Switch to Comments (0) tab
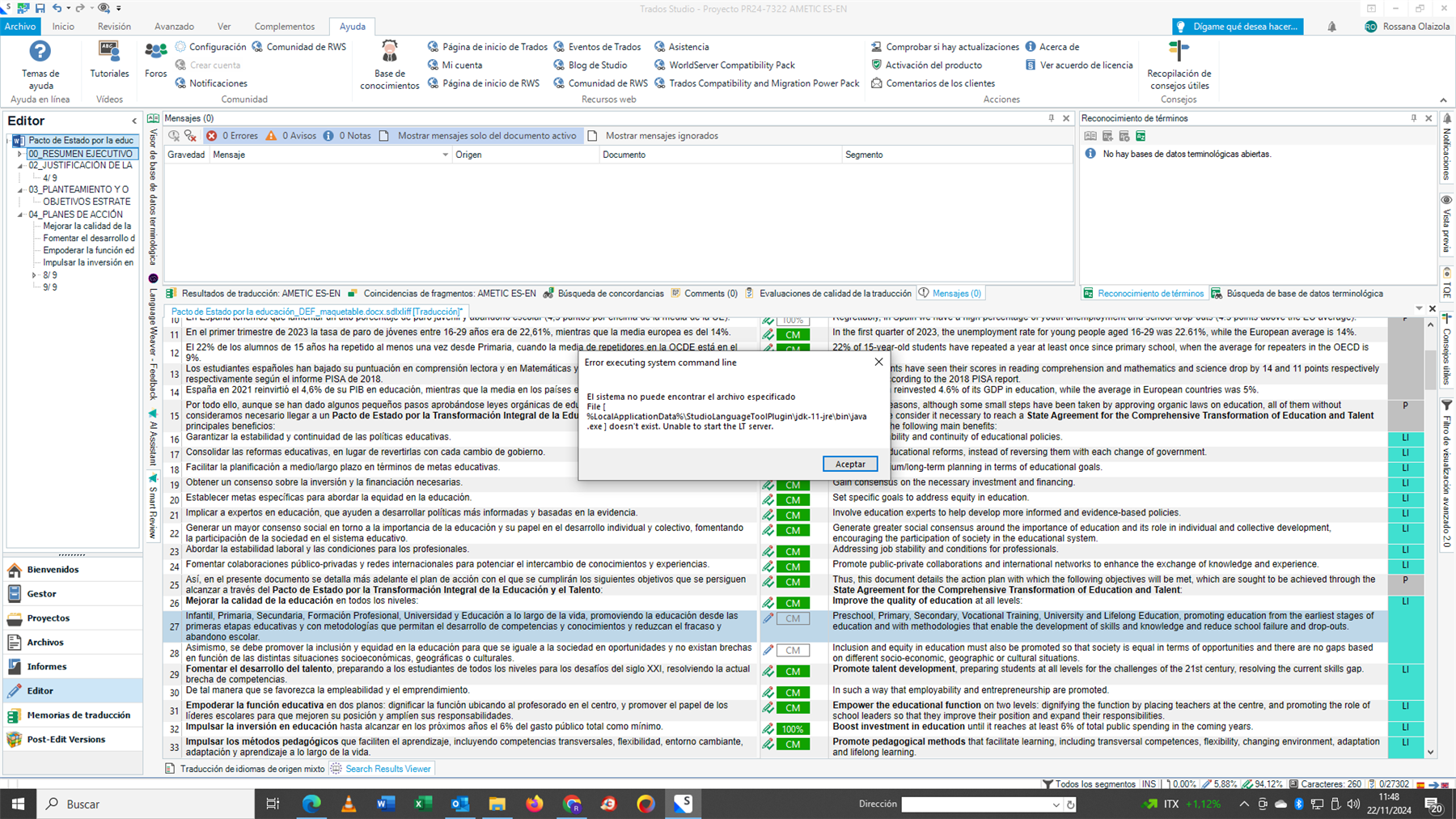This screenshot has height=819, width=1456. point(704,294)
